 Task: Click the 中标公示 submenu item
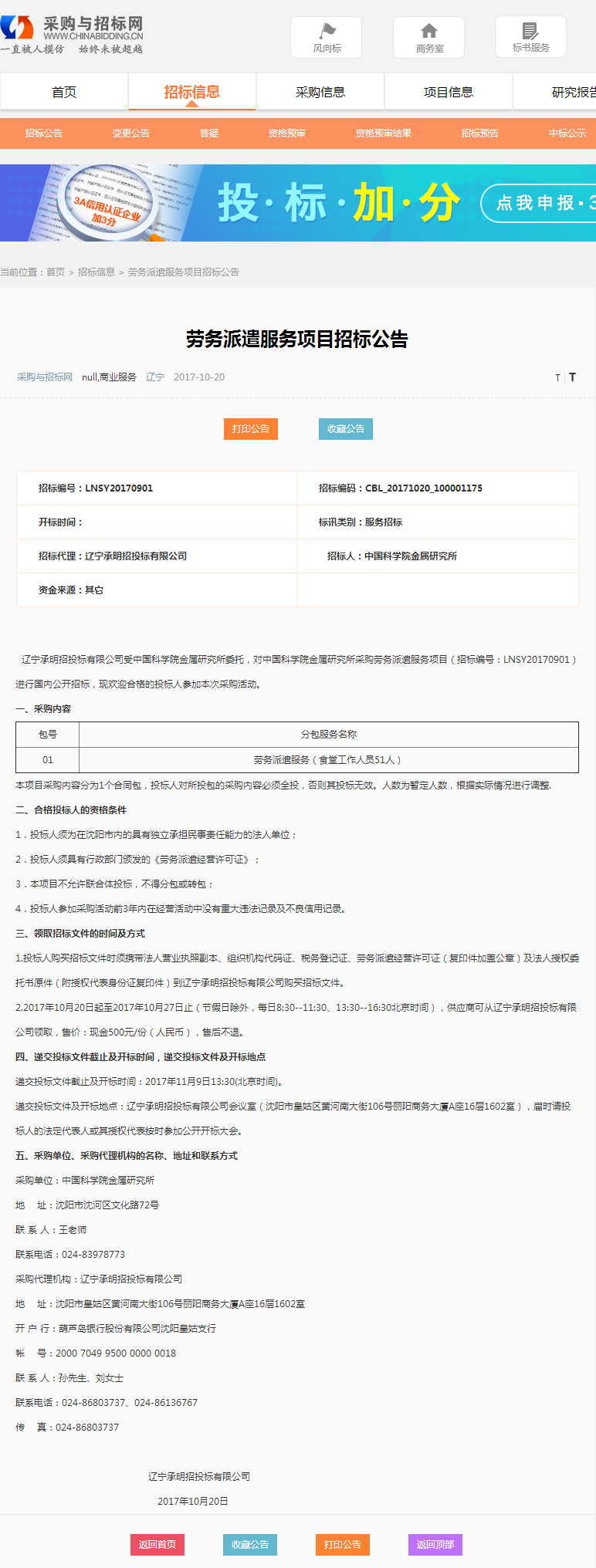point(567,133)
